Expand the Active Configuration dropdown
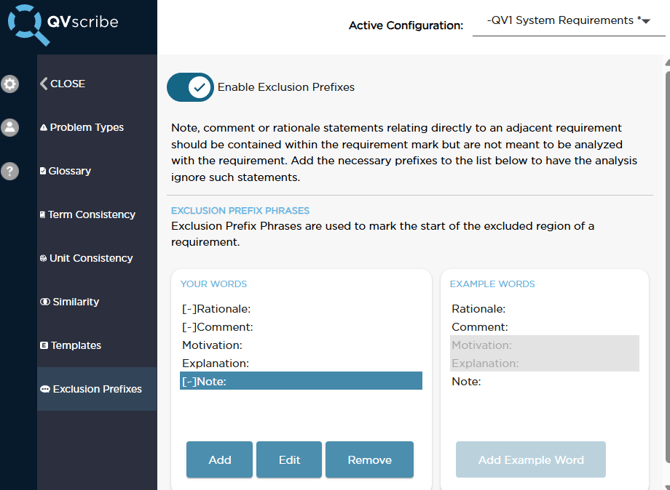670x490 pixels. click(567, 20)
